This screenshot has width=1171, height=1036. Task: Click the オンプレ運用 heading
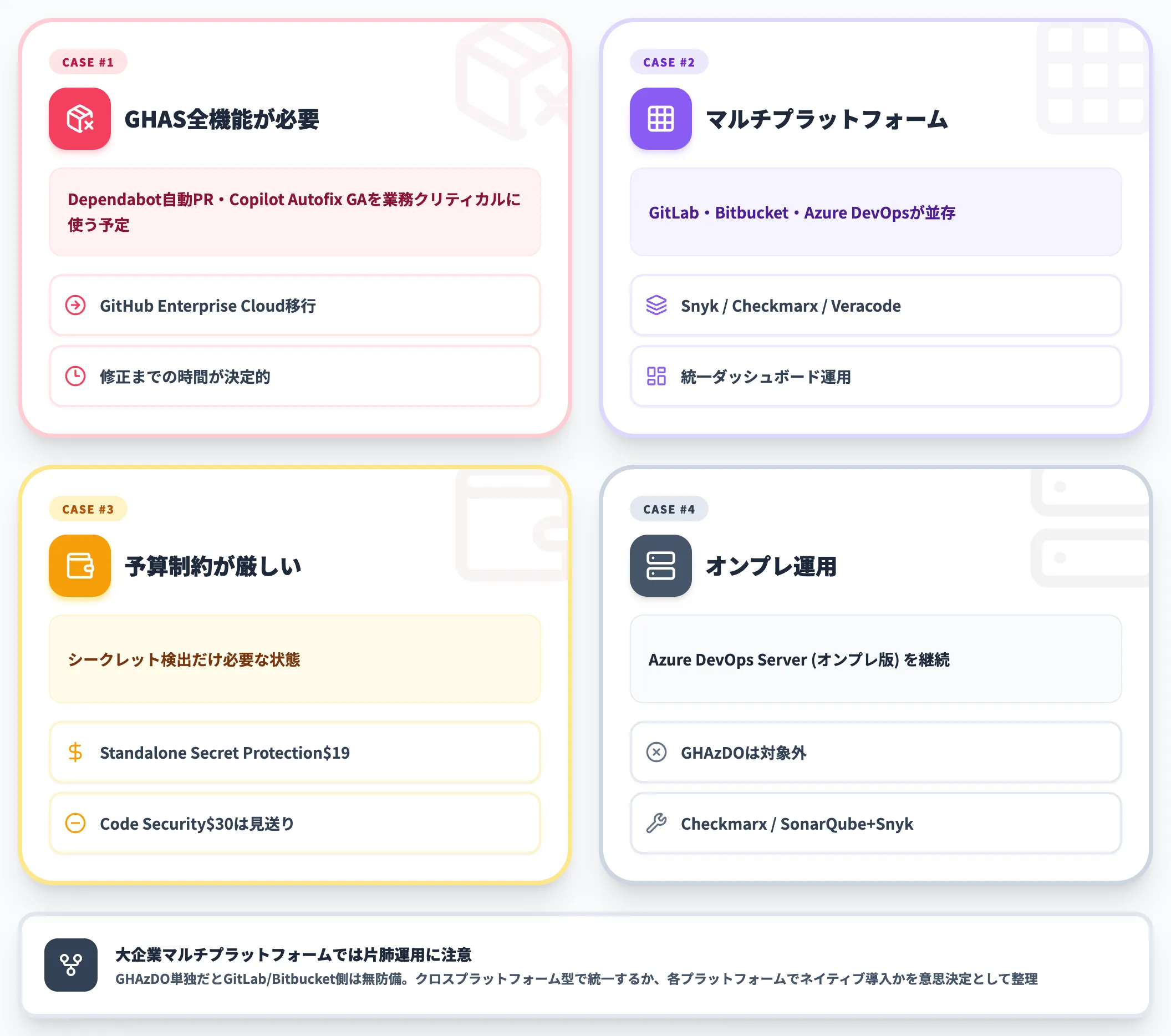point(771,566)
